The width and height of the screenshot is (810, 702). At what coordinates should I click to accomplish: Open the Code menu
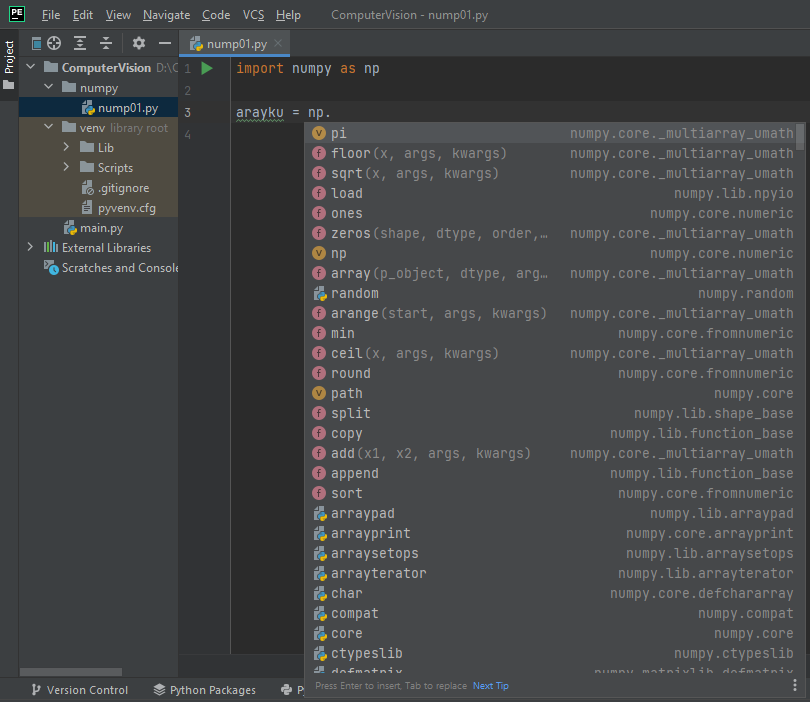(x=216, y=15)
